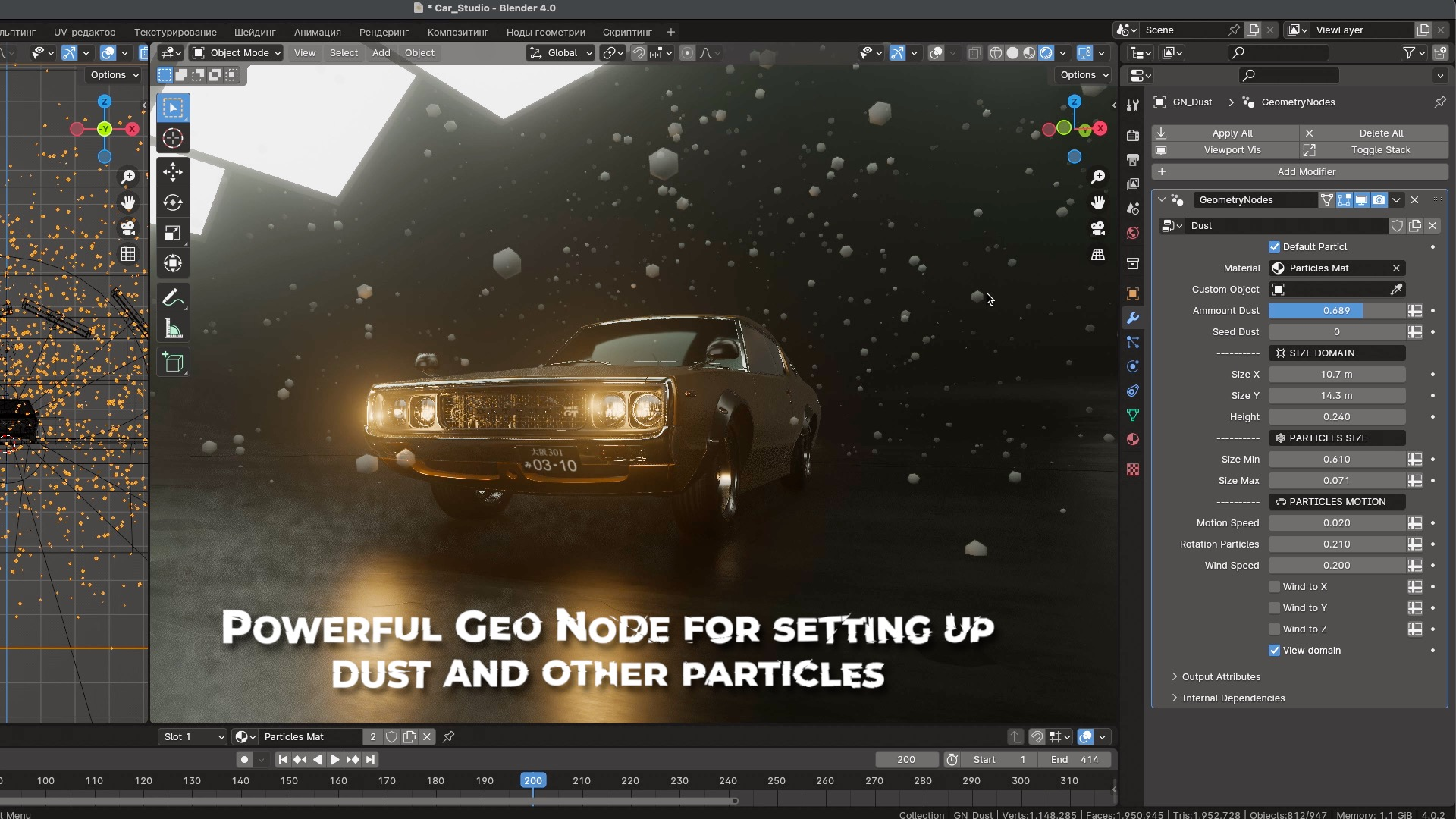
Task: Switch to the Шейдинг workspace tab
Action: tap(255, 32)
